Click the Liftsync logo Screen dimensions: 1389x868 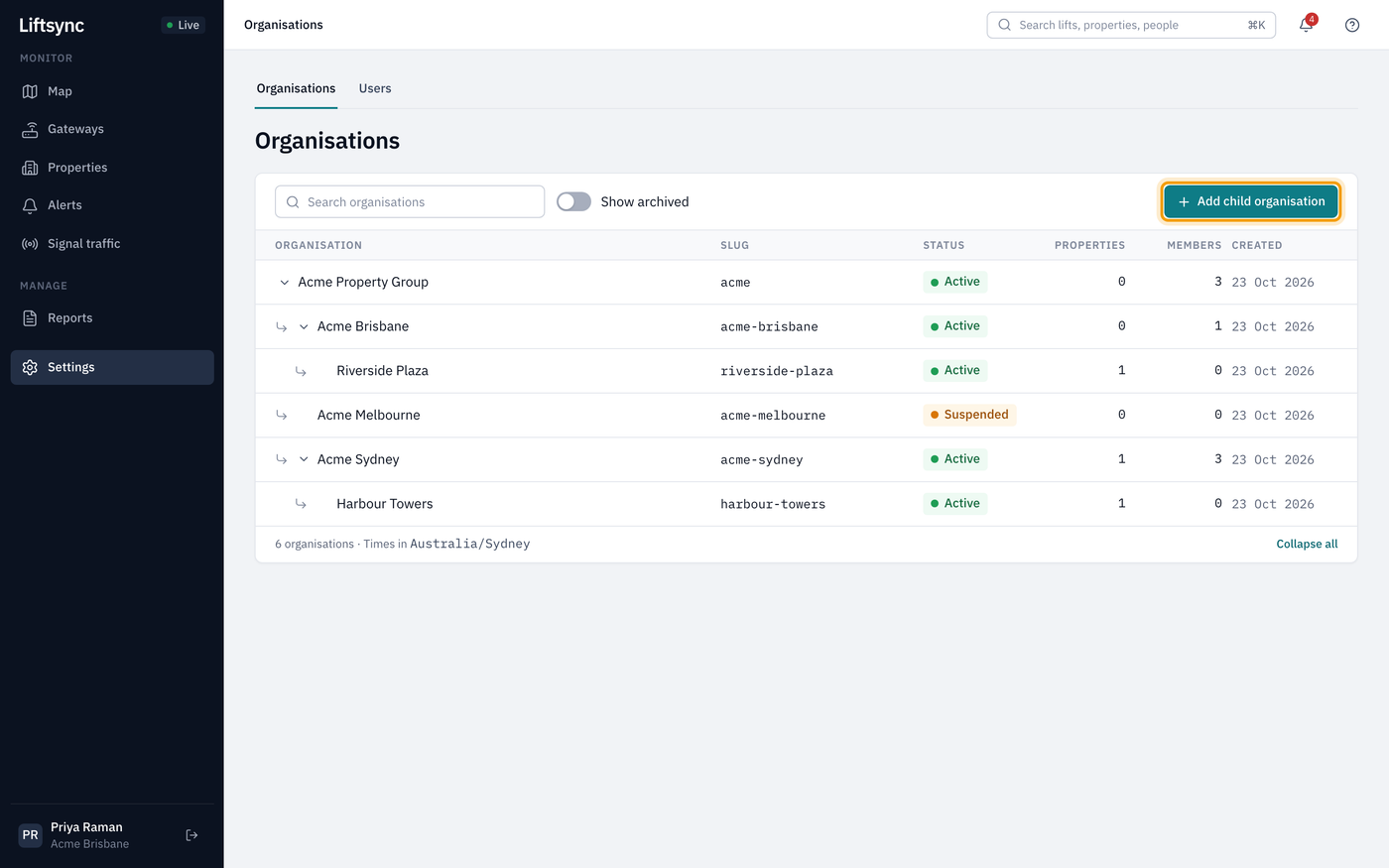pos(52,25)
